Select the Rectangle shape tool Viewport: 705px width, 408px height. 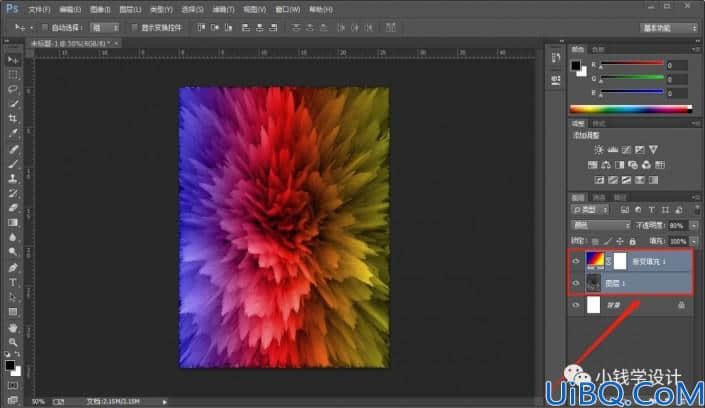coord(13,312)
